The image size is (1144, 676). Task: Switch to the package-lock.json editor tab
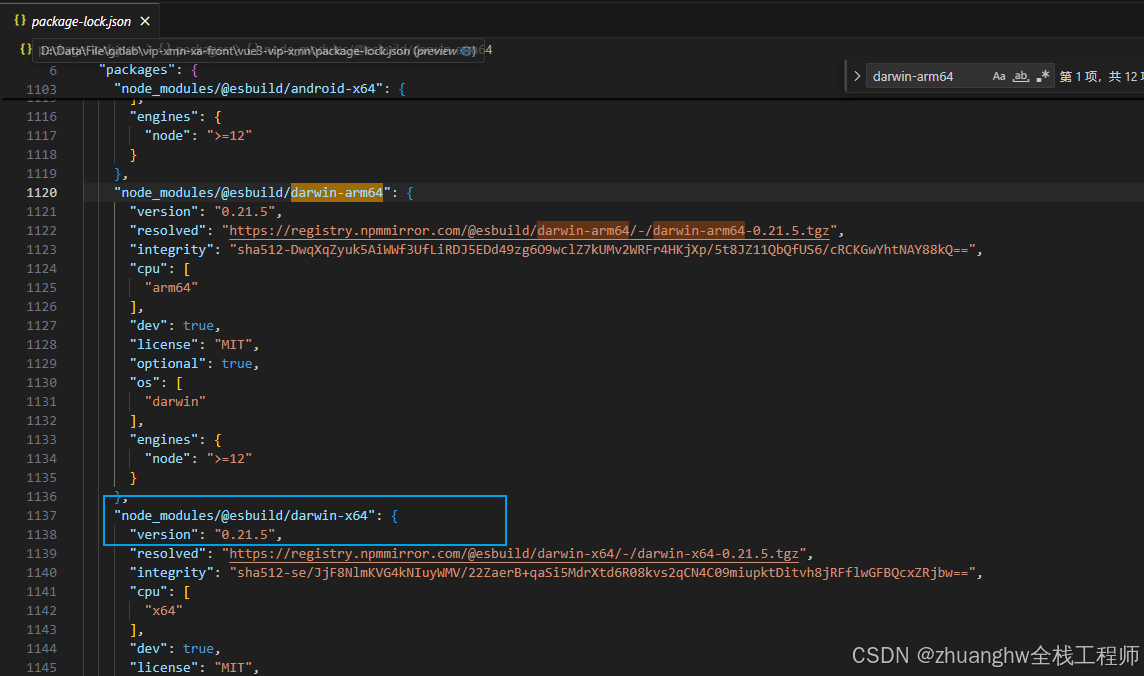(x=82, y=20)
